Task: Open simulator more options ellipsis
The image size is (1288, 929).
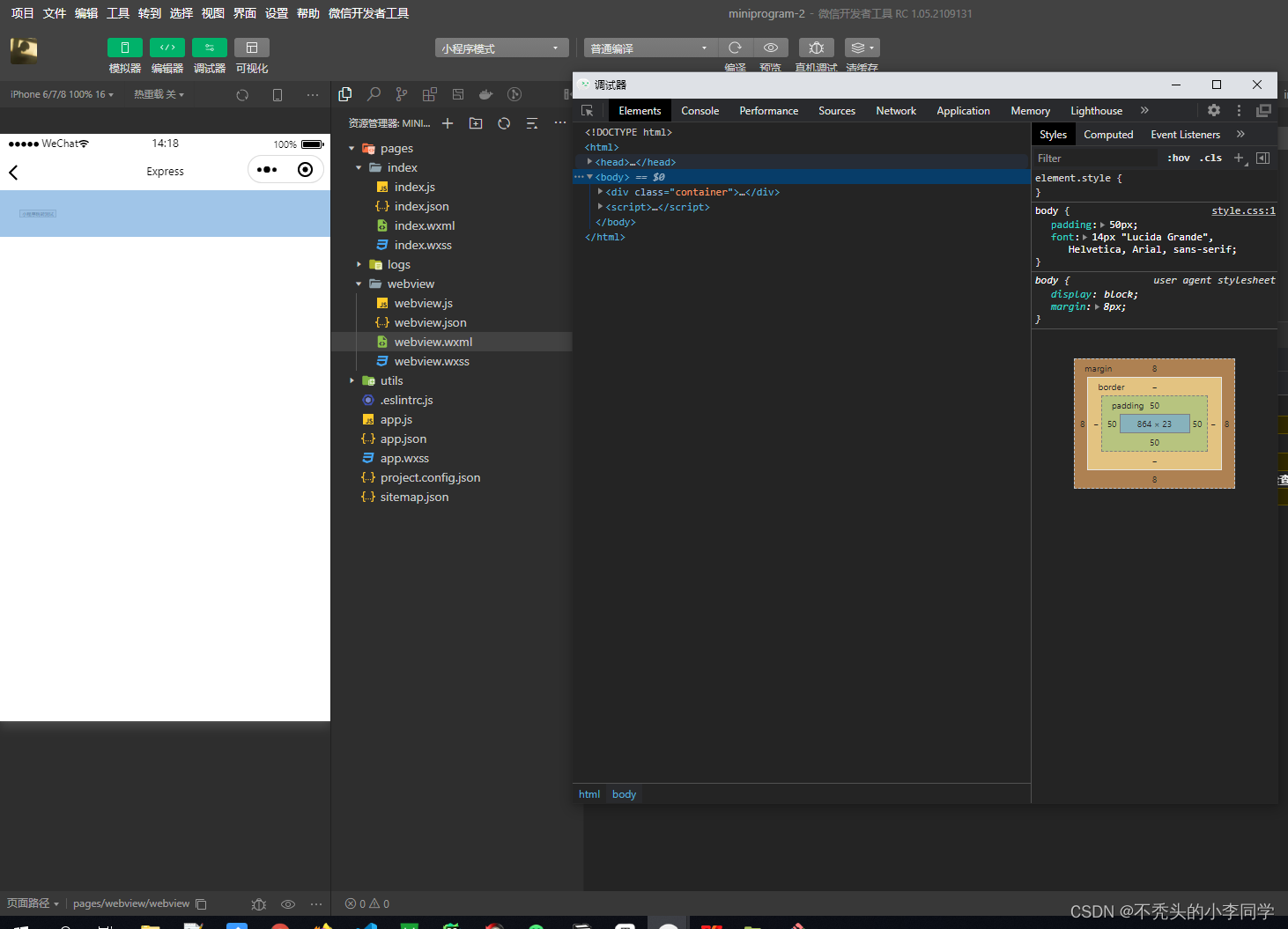Action: (313, 95)
